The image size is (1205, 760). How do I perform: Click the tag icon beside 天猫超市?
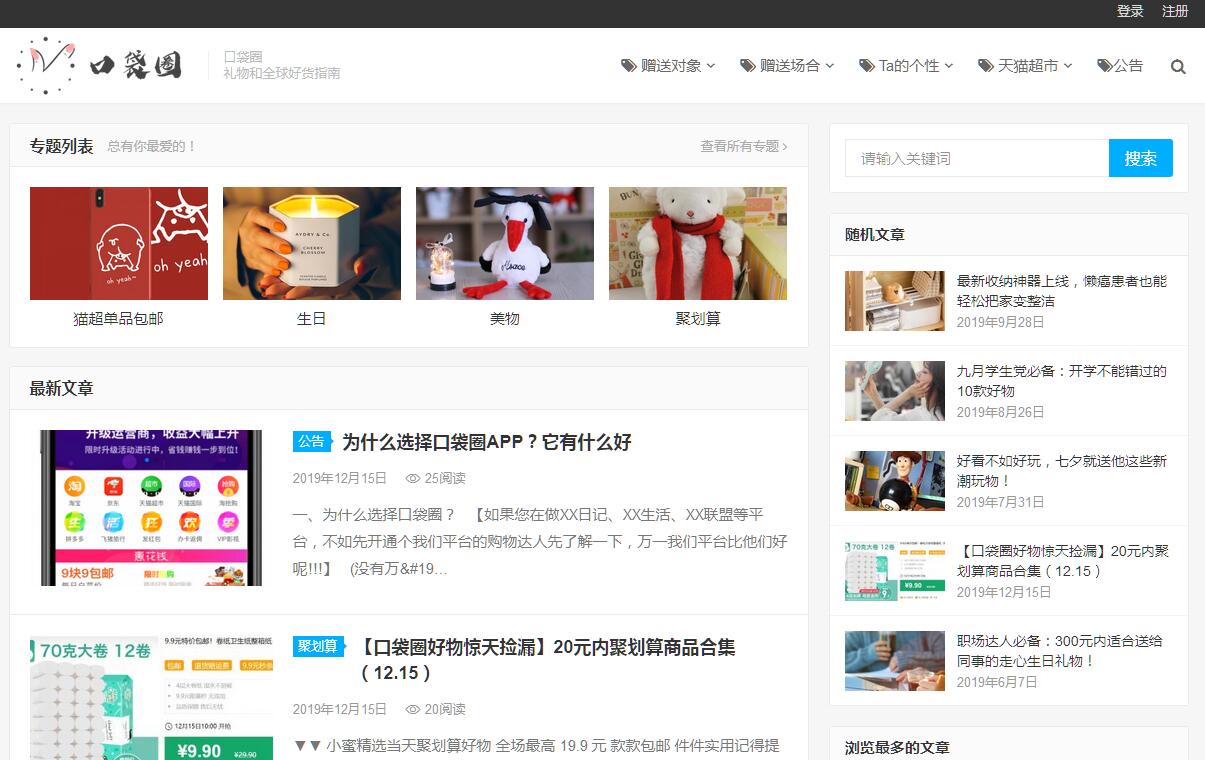[986, 66]
